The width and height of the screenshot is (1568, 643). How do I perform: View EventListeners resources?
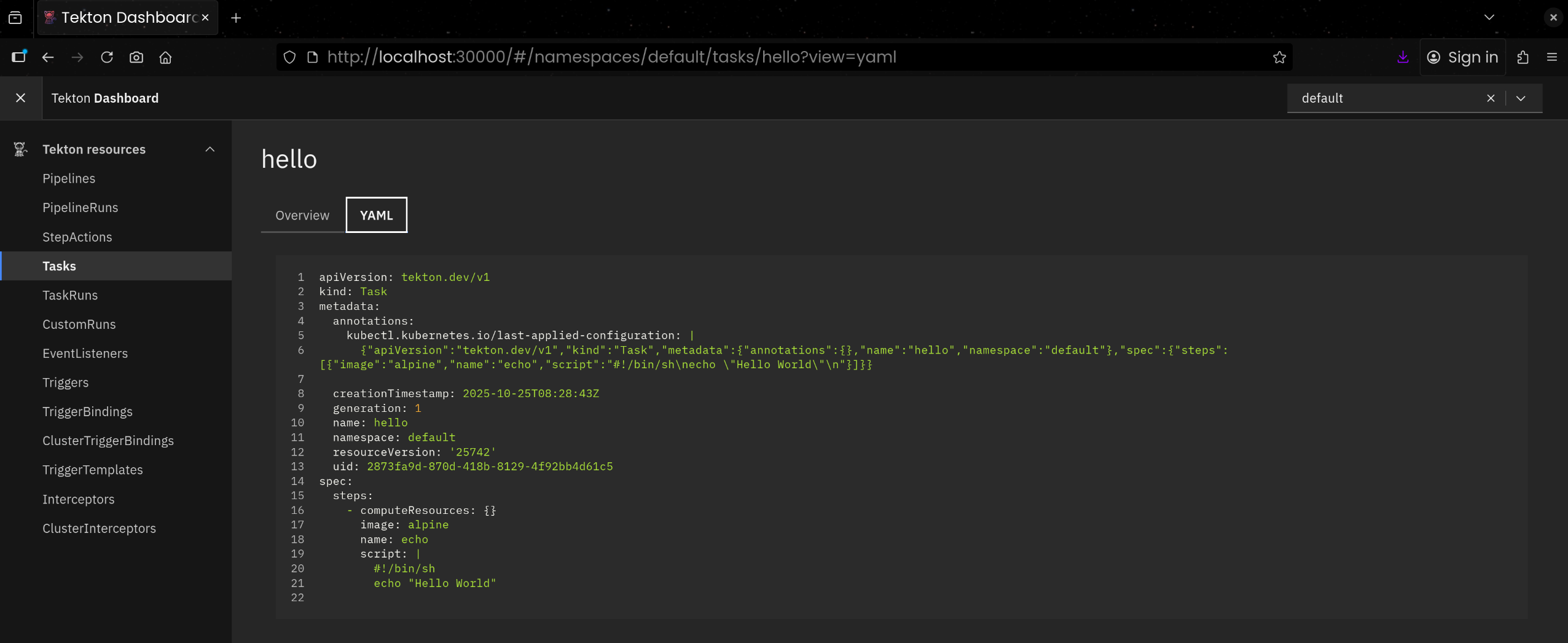pos(85,353)
